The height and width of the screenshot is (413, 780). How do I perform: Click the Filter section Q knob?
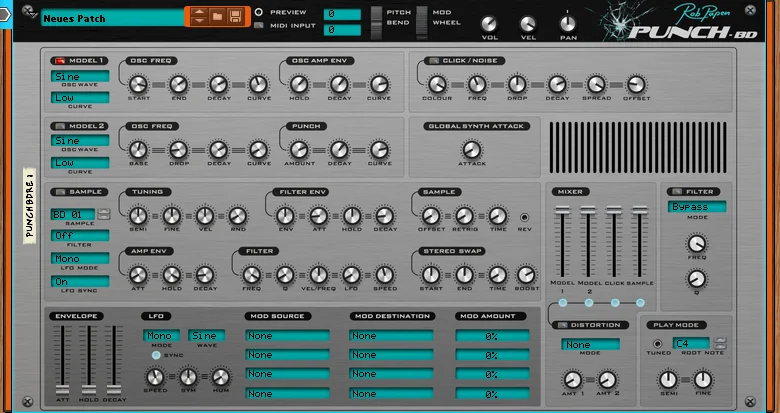click(697, 279)
